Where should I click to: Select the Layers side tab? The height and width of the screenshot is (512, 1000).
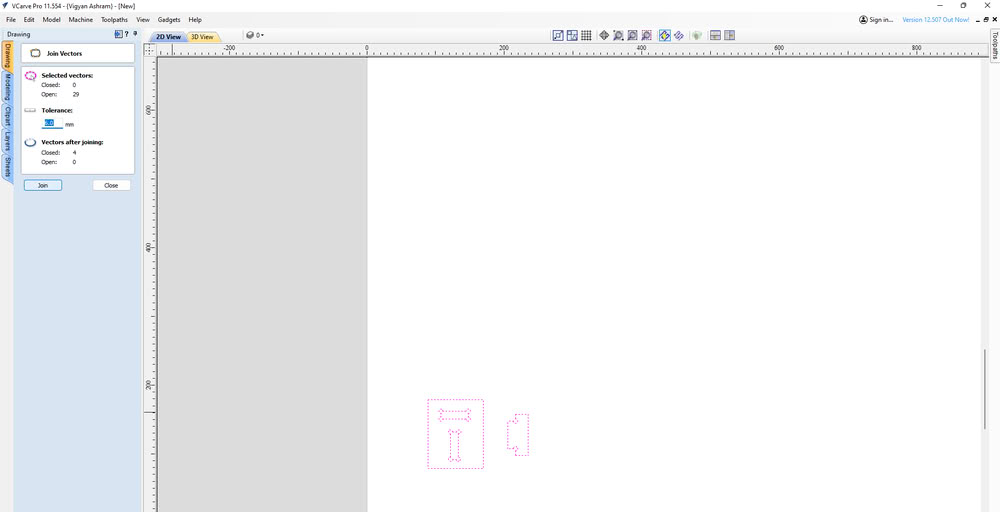click(x=7, y=141)
